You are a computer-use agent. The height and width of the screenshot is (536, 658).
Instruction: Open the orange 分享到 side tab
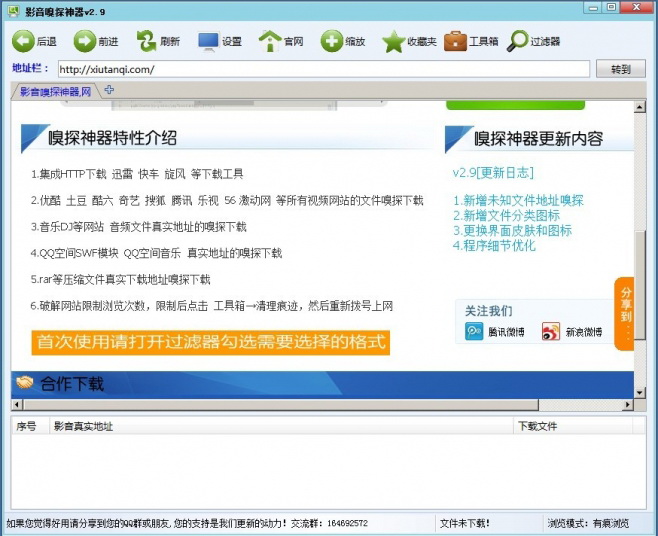pos(624,313)
